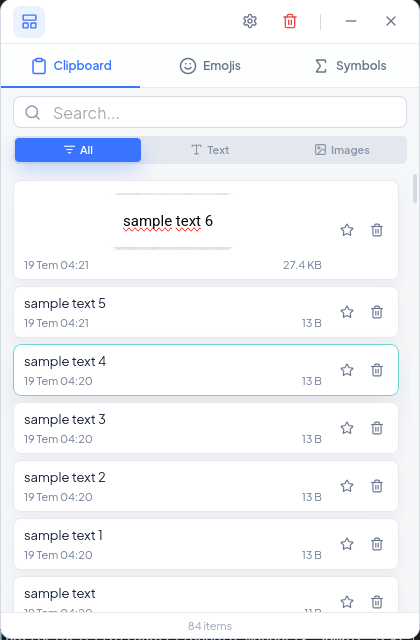This screenshot has width=420, height=640.
Task: Remove sample text 1 using its trash icon
Action: [377, 544]
